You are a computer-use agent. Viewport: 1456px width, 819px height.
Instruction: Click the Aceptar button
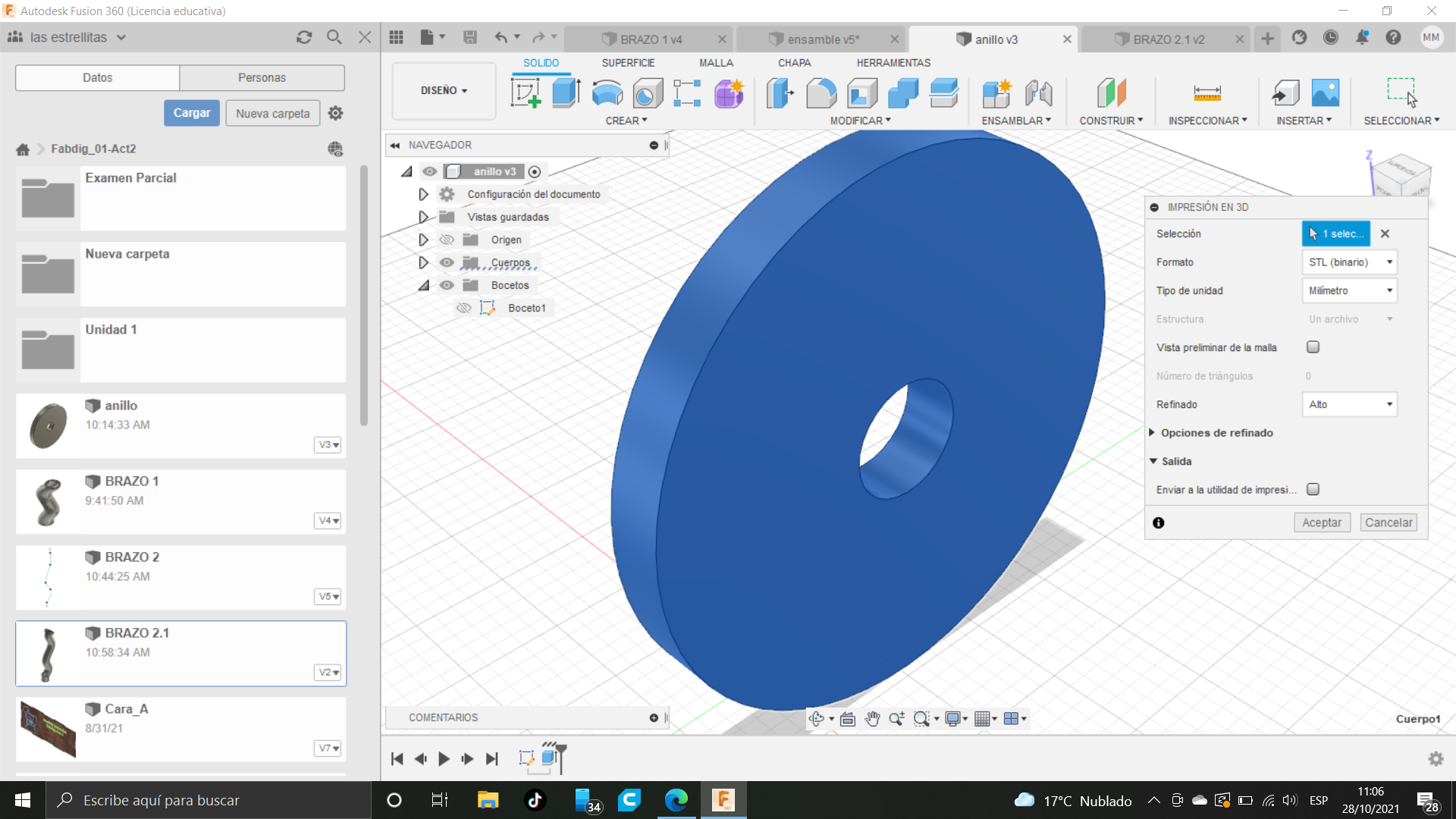click(1321, 522)
